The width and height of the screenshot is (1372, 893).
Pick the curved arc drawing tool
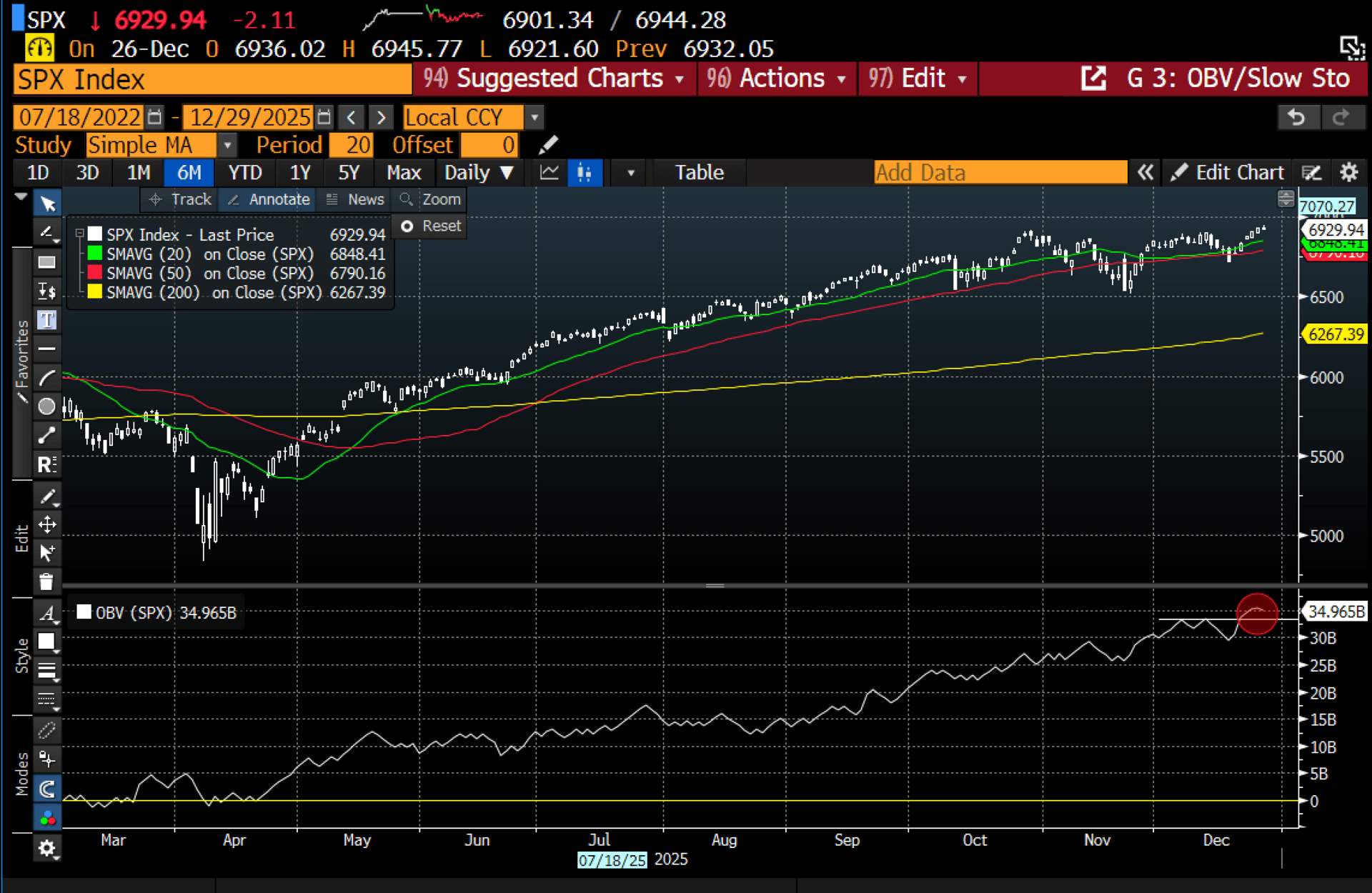46,378
